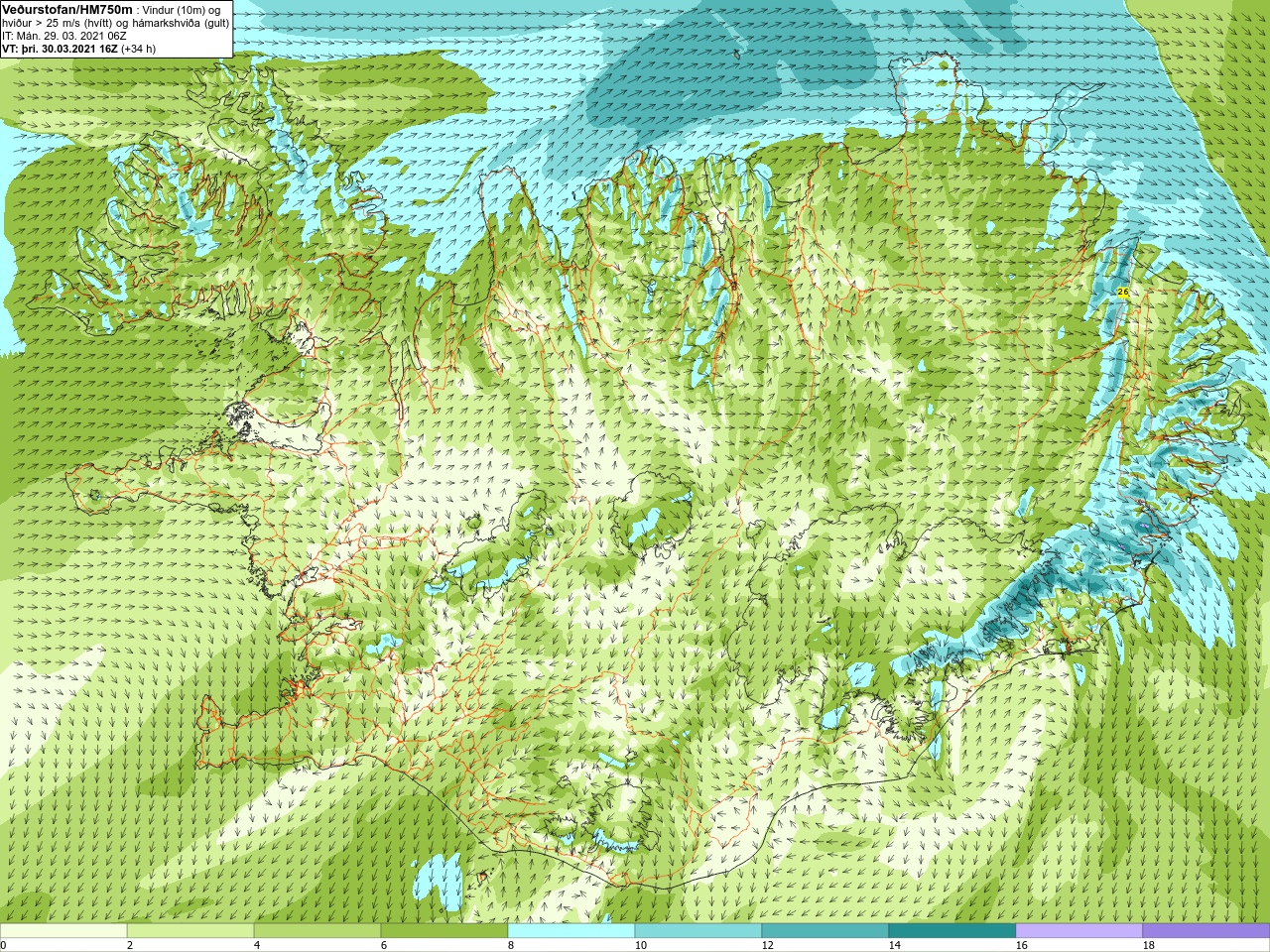Screen dimensions: 1270x952
Task: Select the 14–16 m/s dark teal legend swatch
Action: [952, 931]
